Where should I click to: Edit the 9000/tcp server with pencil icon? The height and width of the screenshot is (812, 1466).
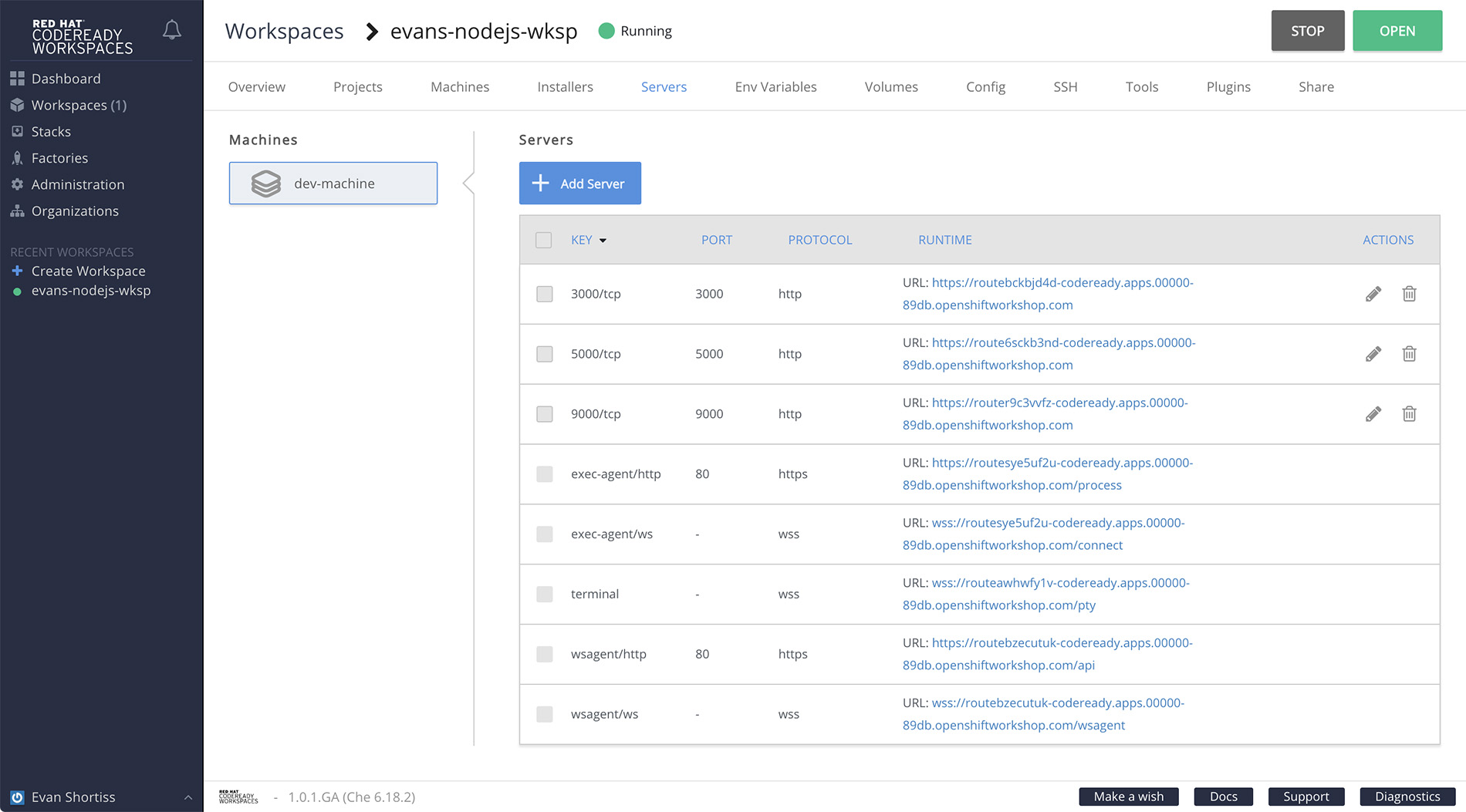coord(1373,414)
